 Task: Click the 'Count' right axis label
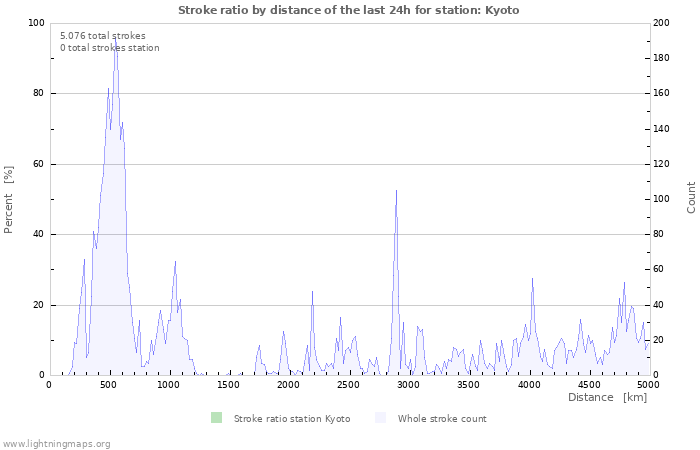tap(691, 197)
